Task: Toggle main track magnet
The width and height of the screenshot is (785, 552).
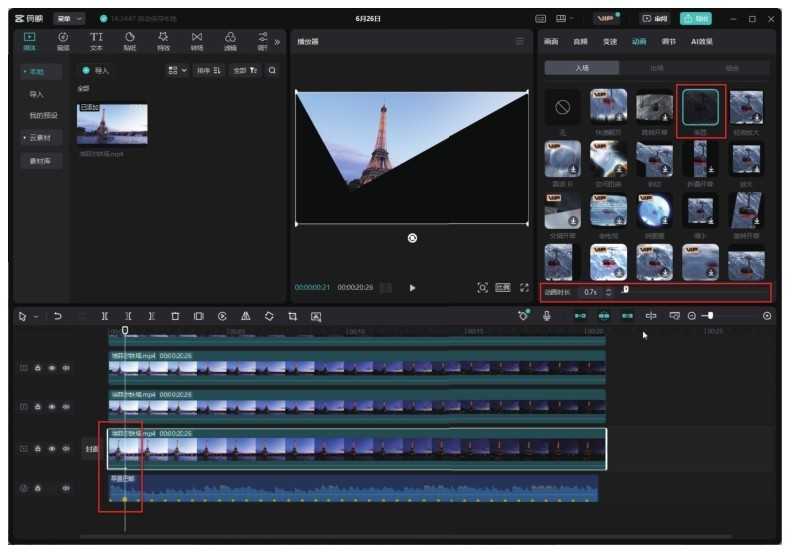Action: 580,316
